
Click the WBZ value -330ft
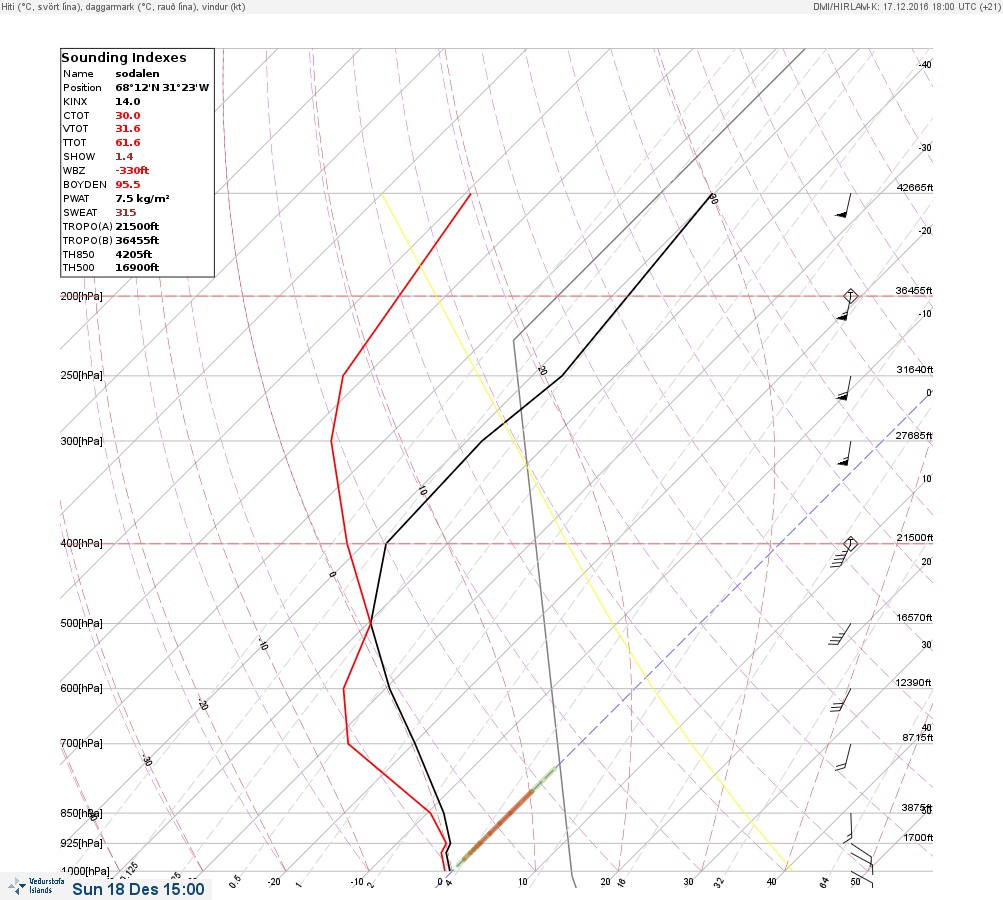pos(132,171)
